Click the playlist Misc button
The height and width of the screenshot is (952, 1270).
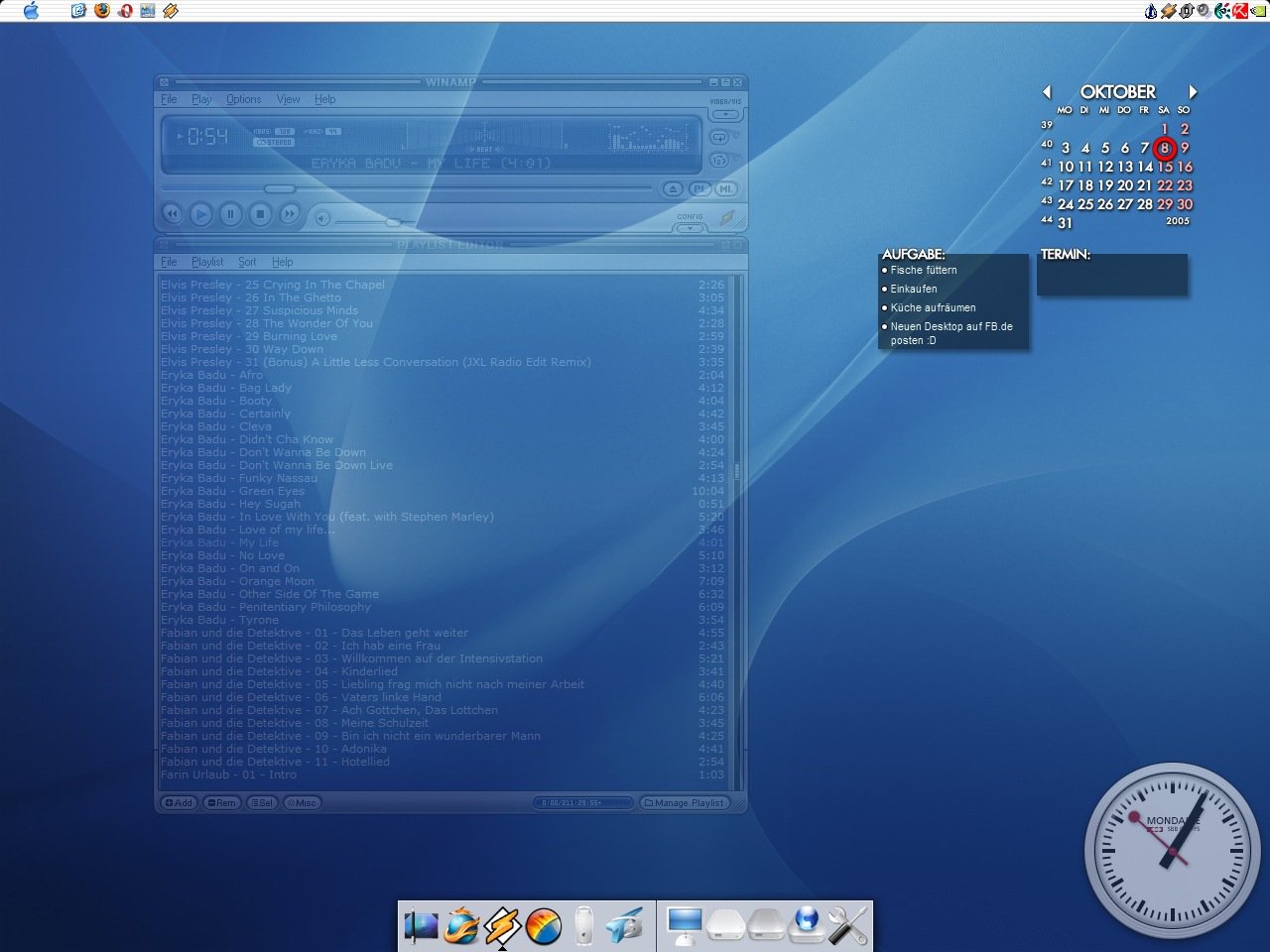click(302, 802)
